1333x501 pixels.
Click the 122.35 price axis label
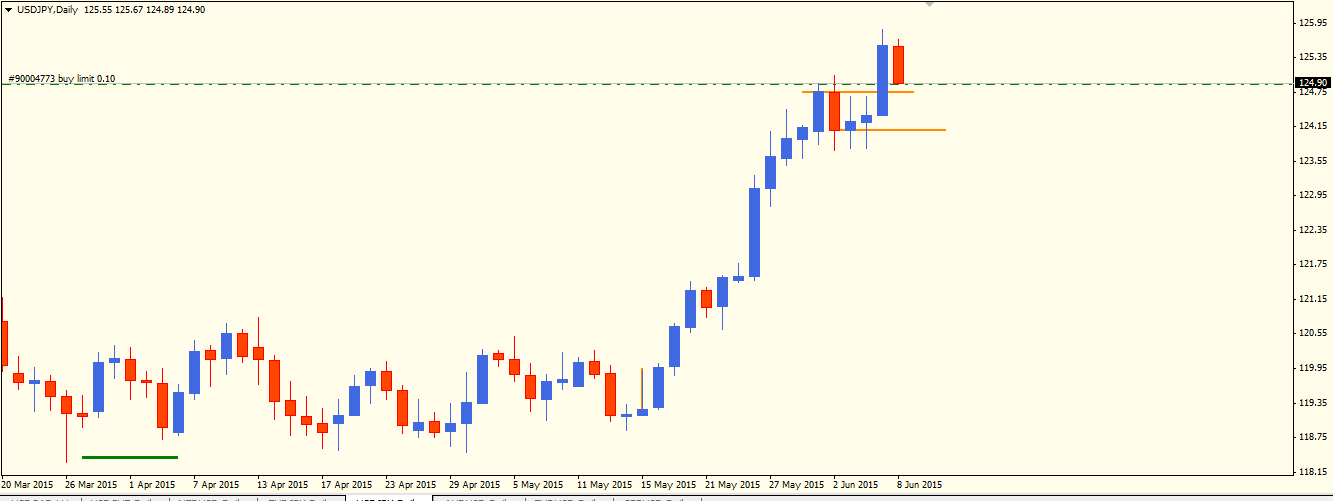click(x=1312, y=230)
